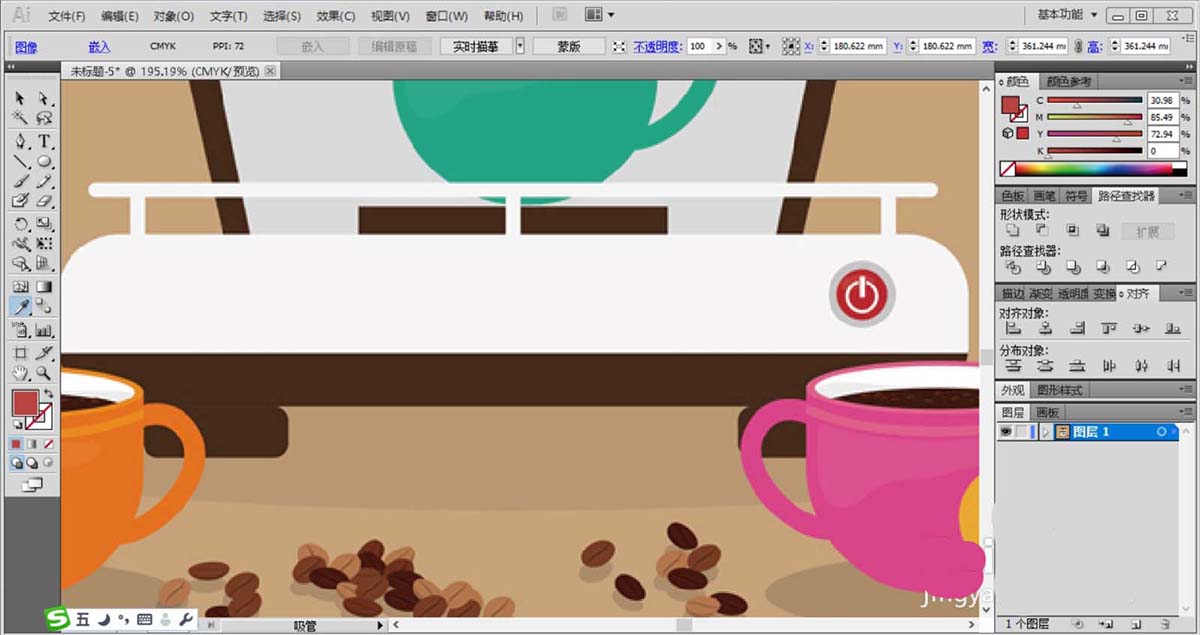Click the Direct Selection white arrow tool
The height and width of the screenshot is (635, 1200).
(x=45, y=98)
